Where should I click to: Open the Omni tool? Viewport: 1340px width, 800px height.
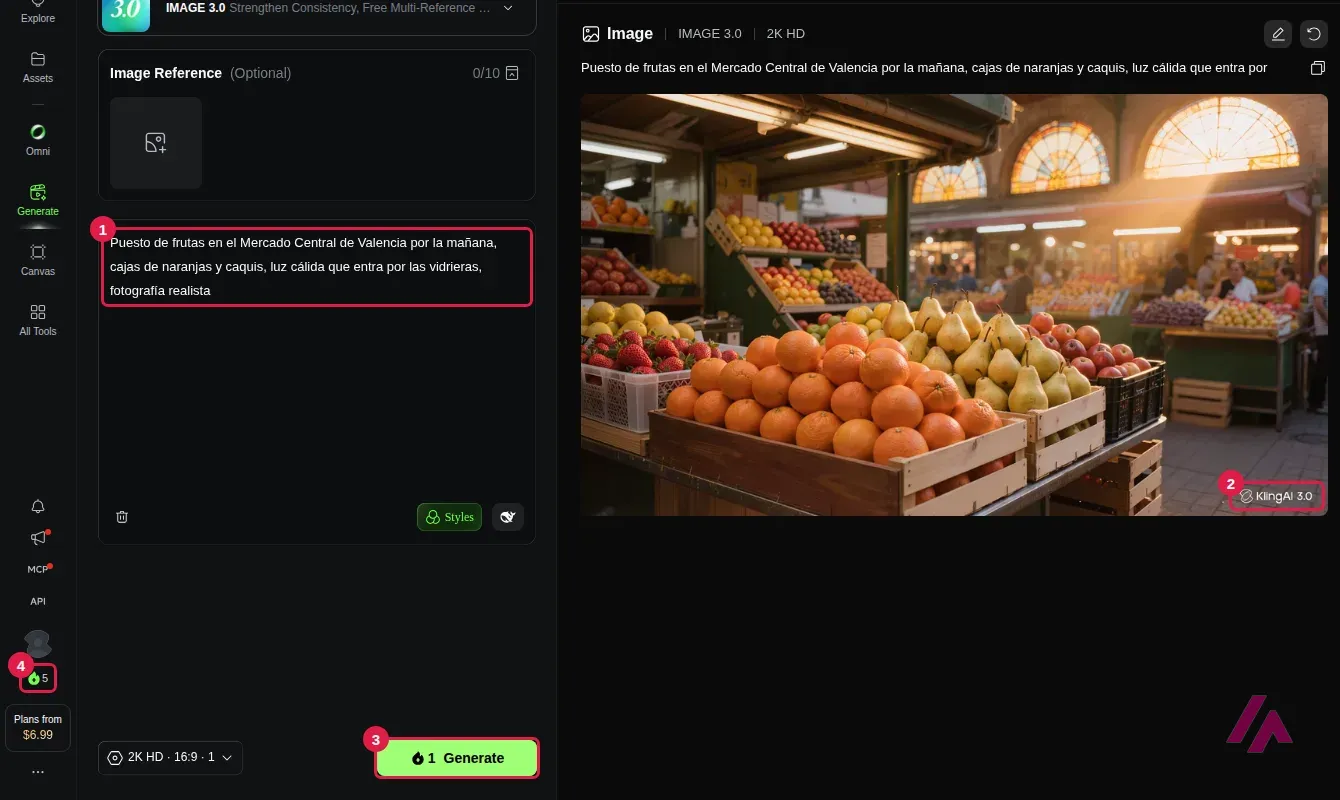tap(38, 140)
